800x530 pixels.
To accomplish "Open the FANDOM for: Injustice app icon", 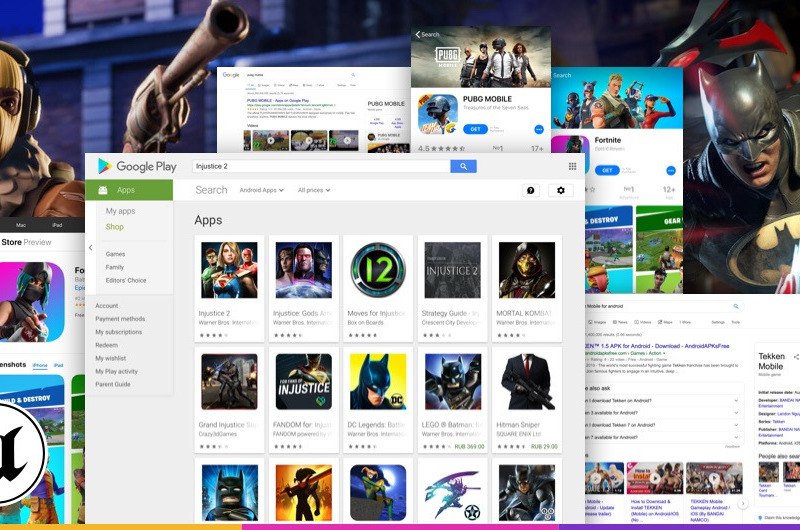I will (x=304, y=382).
